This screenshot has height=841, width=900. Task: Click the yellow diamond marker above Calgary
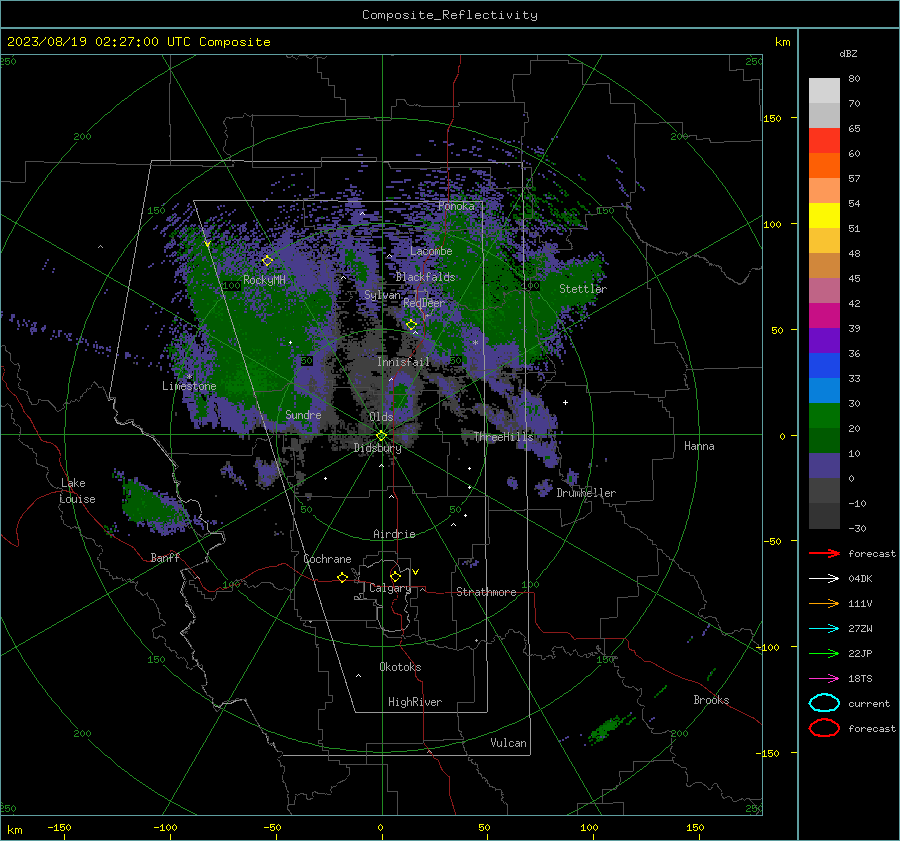pos(395,576)
